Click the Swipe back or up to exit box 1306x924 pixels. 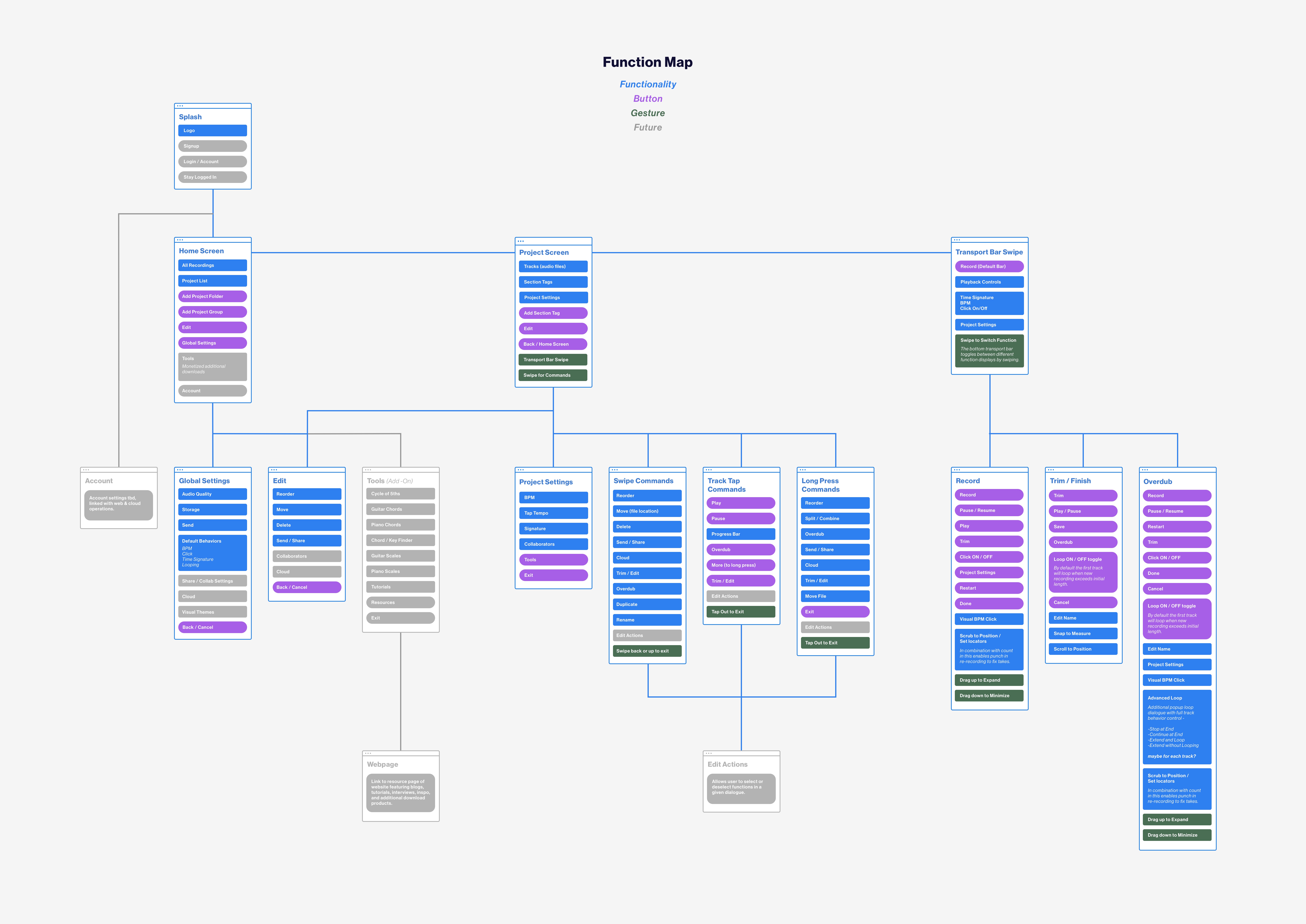pyautogui.click(x=647, y=651)
